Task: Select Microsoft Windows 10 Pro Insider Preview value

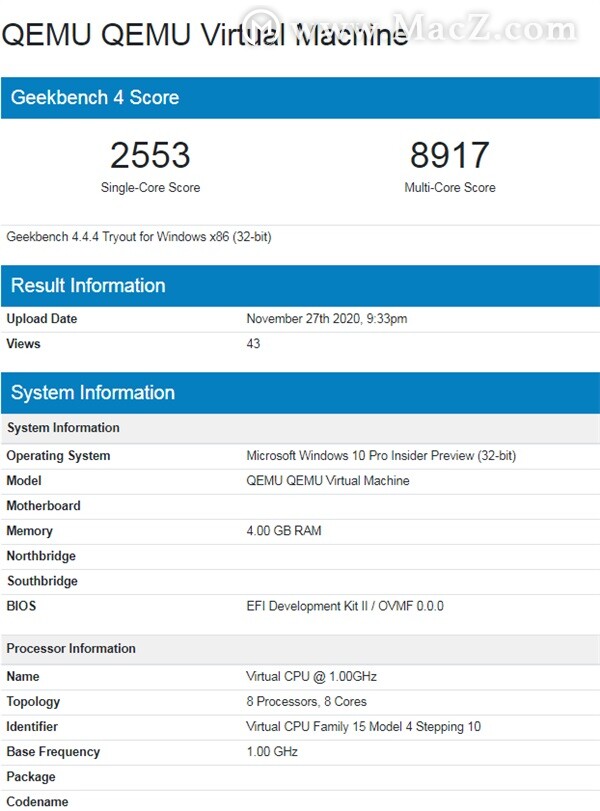Action: click(381, 456)
